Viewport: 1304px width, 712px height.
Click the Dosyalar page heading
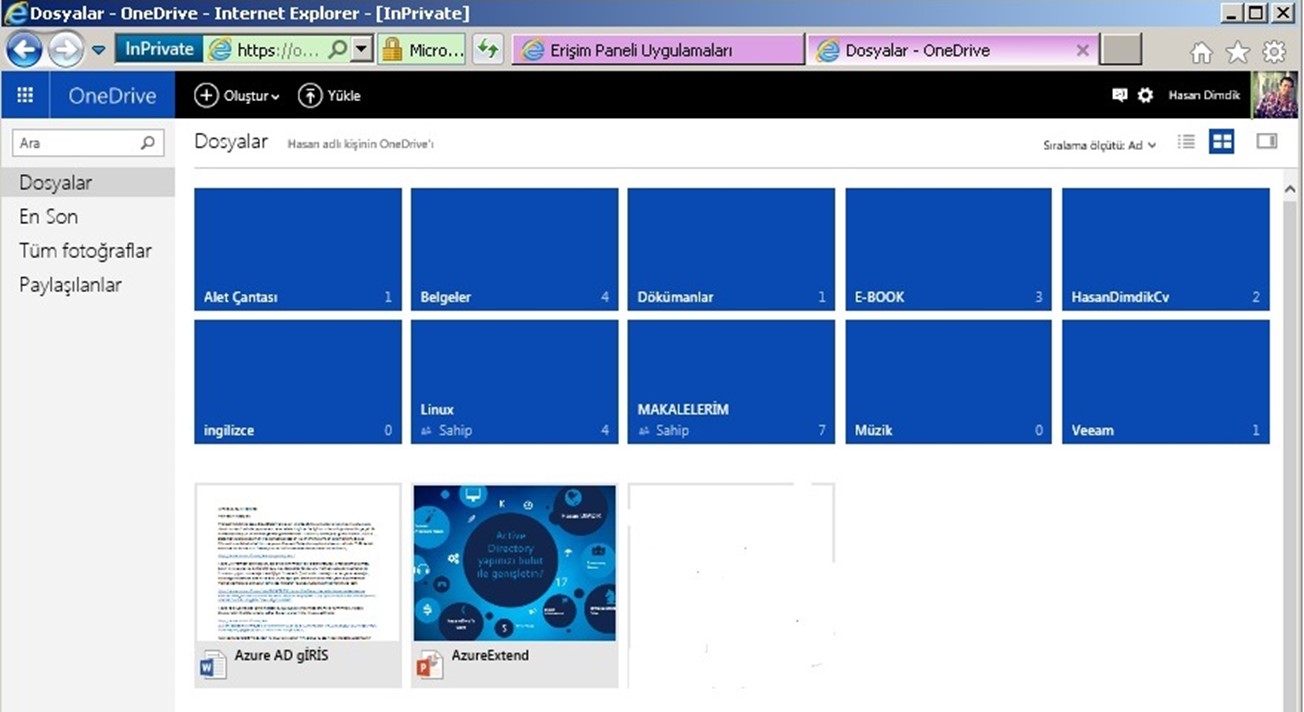coord(231,142)
